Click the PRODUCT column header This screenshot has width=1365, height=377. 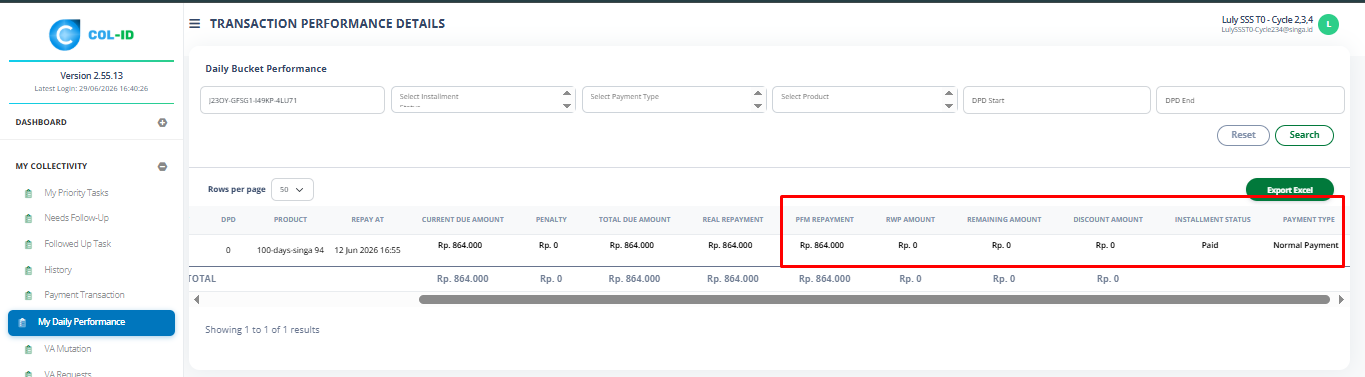tap(290, 219)
